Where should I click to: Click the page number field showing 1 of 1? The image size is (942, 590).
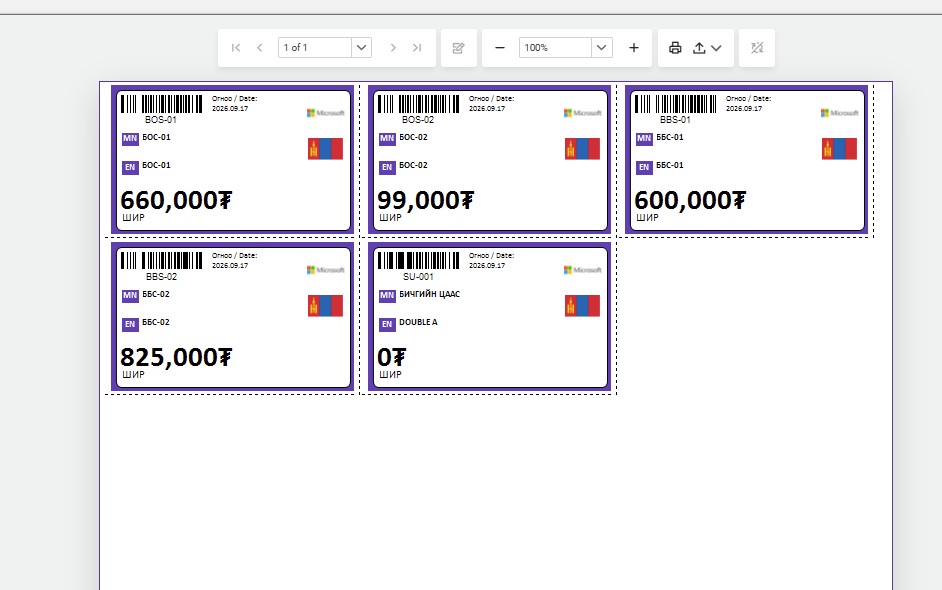(x=315, y=47)
